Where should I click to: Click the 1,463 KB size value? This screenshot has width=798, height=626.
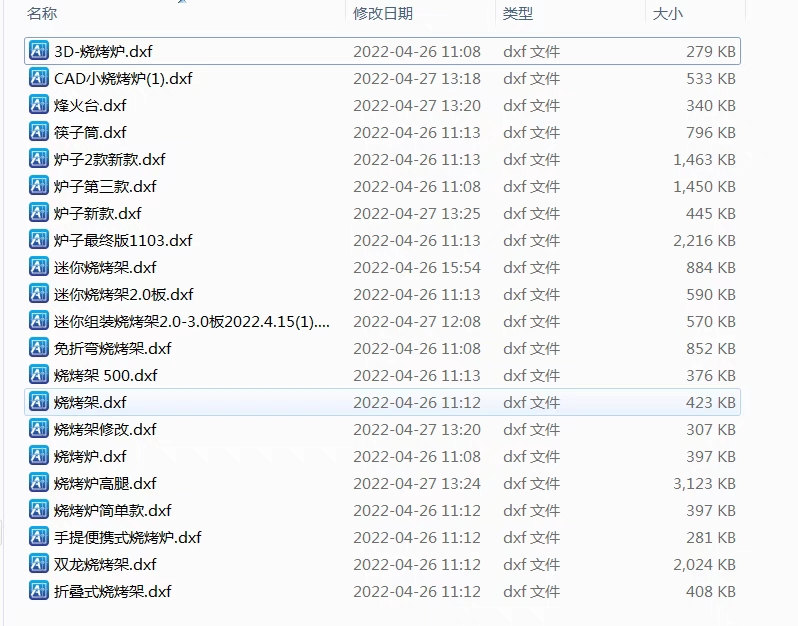[x=704, y=159]
